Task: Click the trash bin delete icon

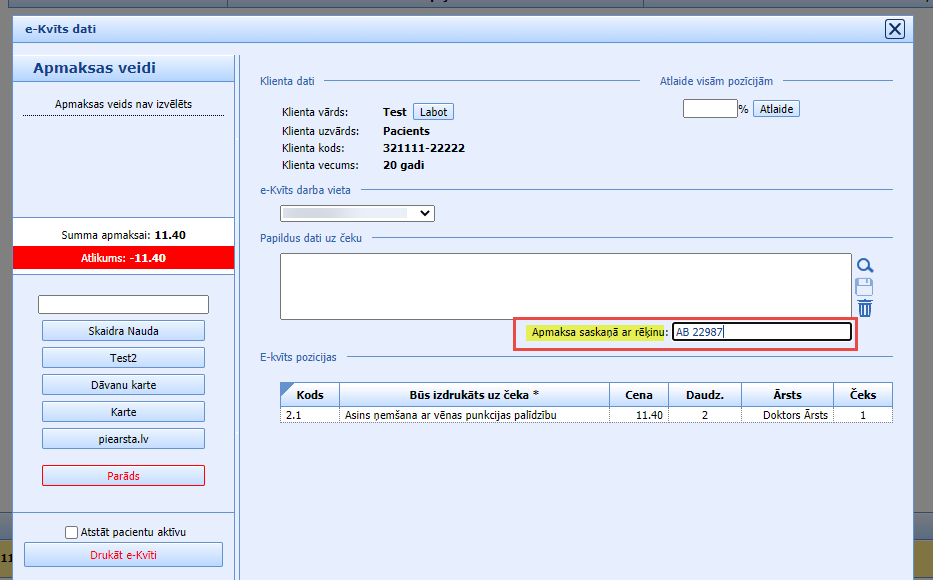Action: point(865,308)
